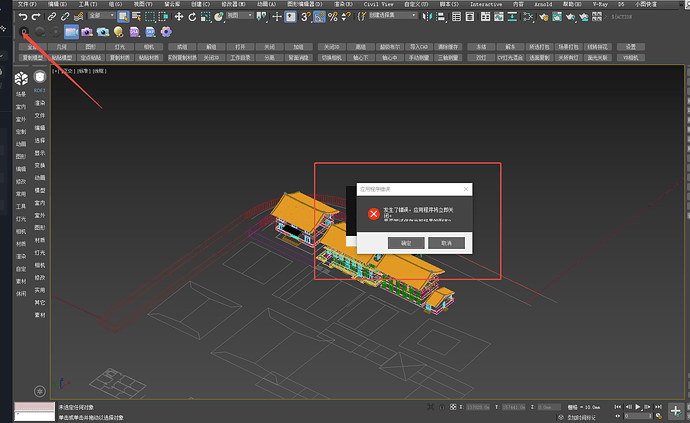The height and width of the screenshot is (423, 690).
Task: Click 确定 in the error dialog
Action: pos(406,243)
